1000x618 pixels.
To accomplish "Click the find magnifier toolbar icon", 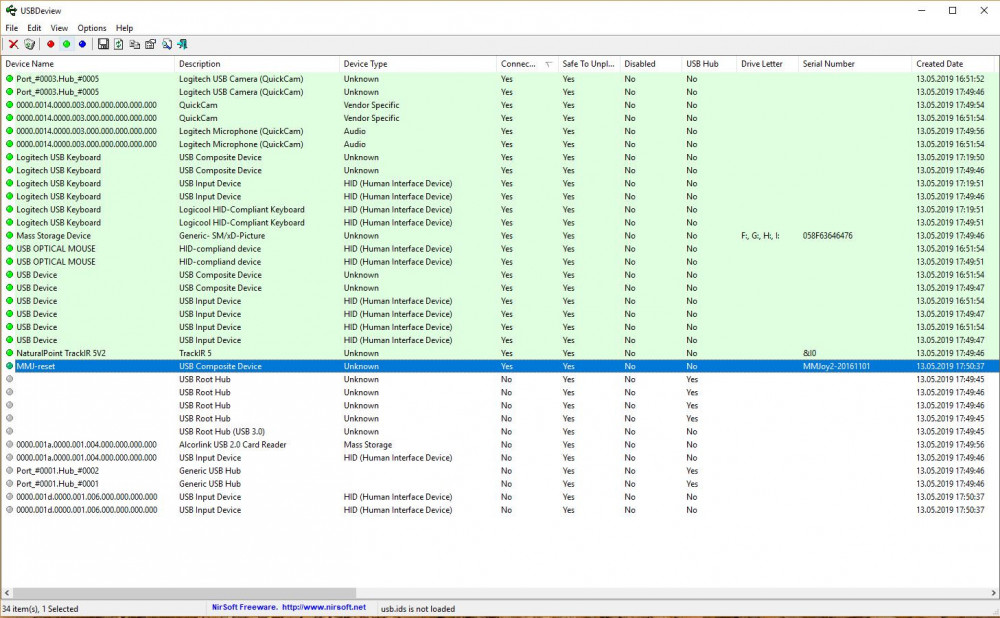I will point(166,44).
